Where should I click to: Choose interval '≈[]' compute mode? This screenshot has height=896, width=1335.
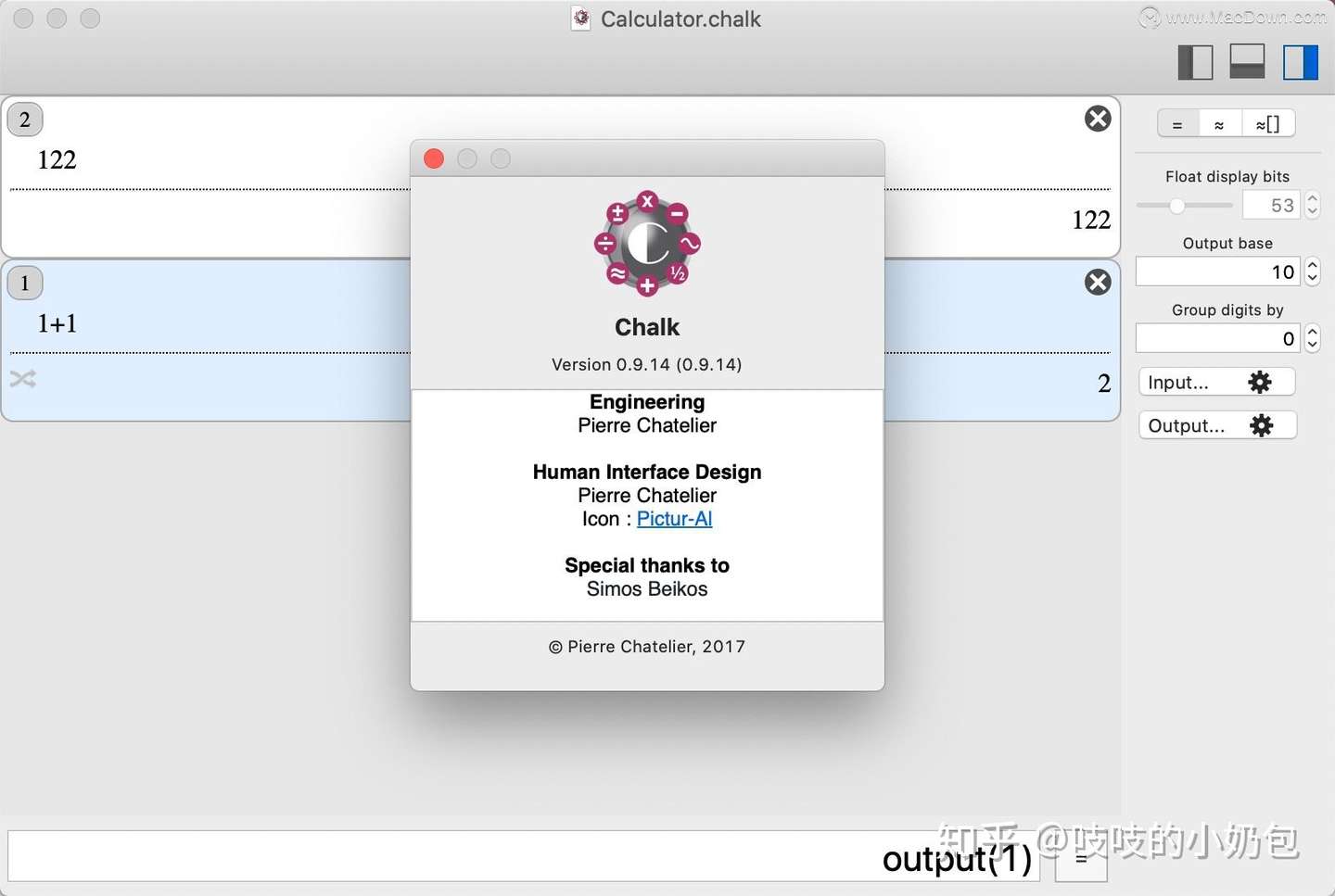click(x=1267, y=124)
